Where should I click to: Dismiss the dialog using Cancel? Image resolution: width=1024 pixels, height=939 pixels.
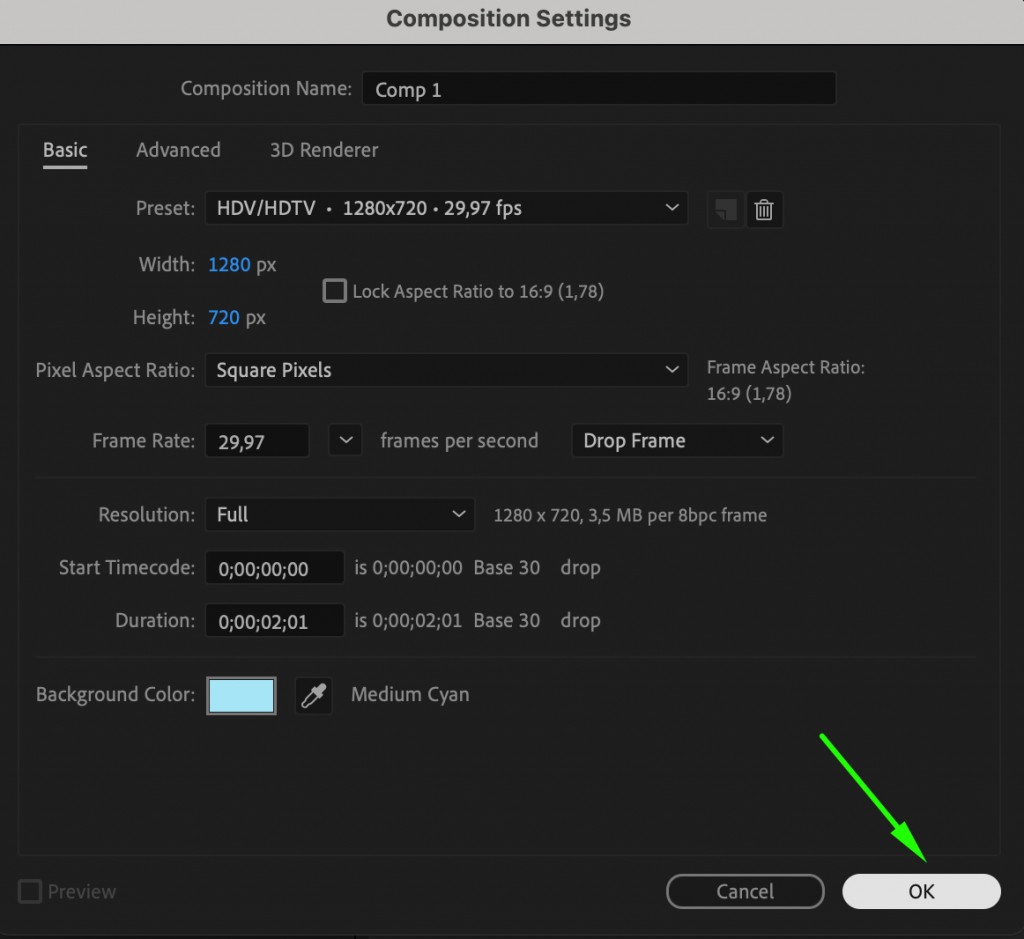745,891
